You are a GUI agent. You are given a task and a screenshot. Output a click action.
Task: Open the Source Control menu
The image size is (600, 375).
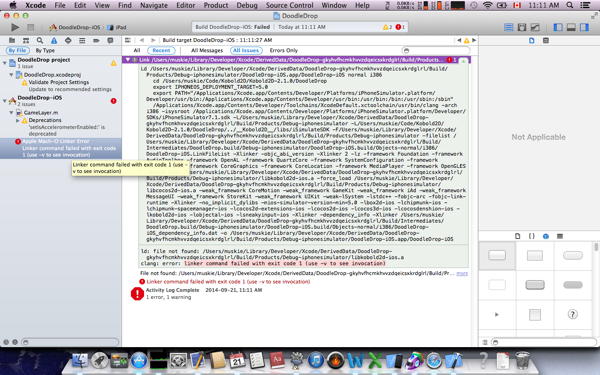(289, 5)
